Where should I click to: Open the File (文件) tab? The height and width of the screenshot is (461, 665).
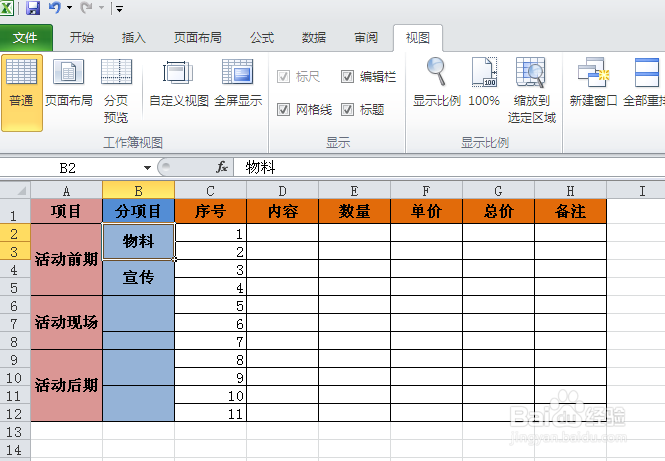pos(25,38)
